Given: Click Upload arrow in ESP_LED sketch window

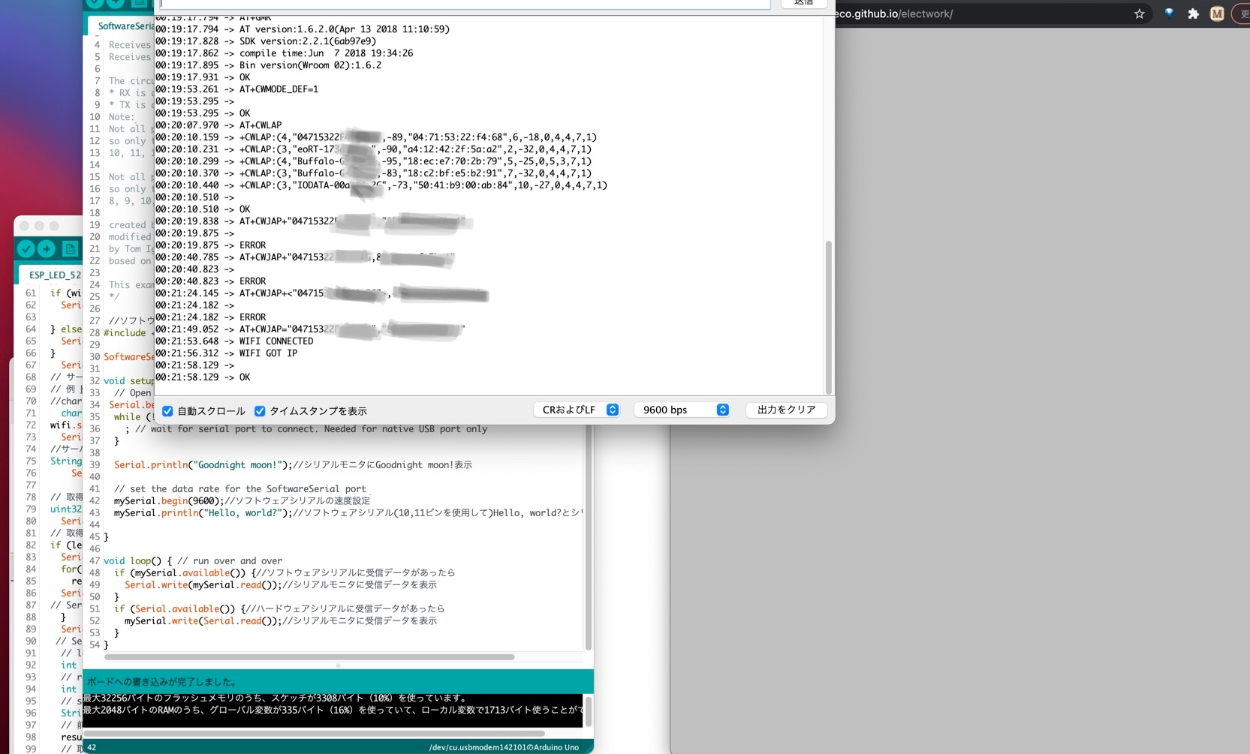Looking at the screenshot, I should pos(47,249).
